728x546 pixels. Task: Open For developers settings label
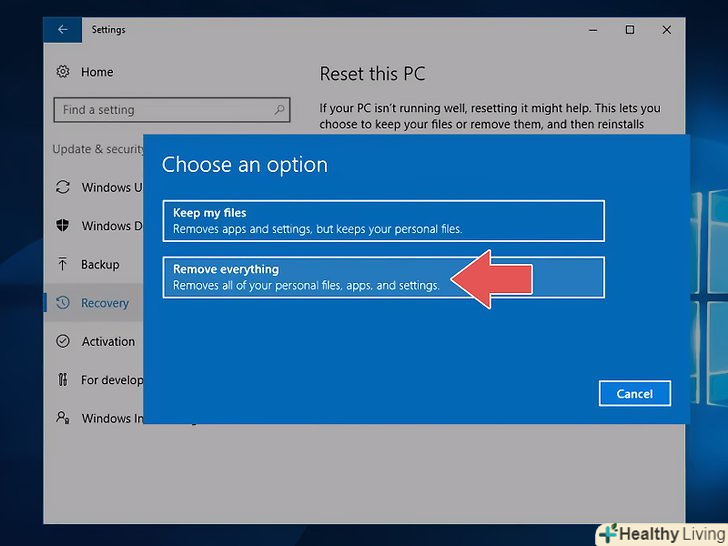[x=112, y=380]
